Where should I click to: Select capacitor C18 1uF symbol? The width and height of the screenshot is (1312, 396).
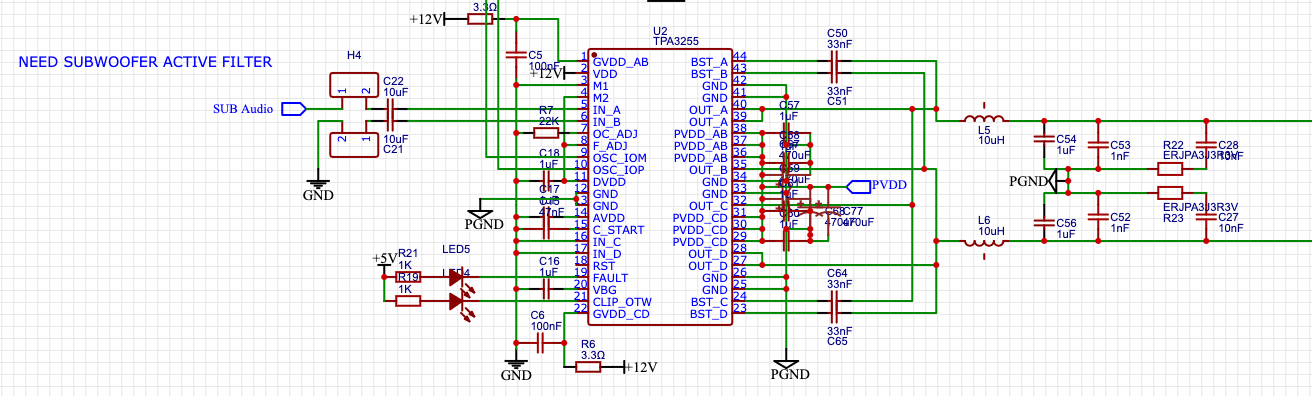(x=546, y=180)
